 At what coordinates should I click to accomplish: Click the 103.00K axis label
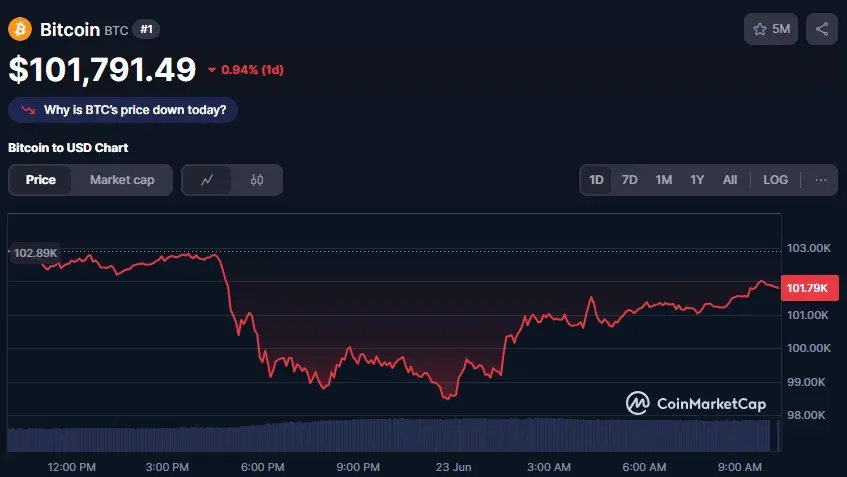[x=809, y=248]
